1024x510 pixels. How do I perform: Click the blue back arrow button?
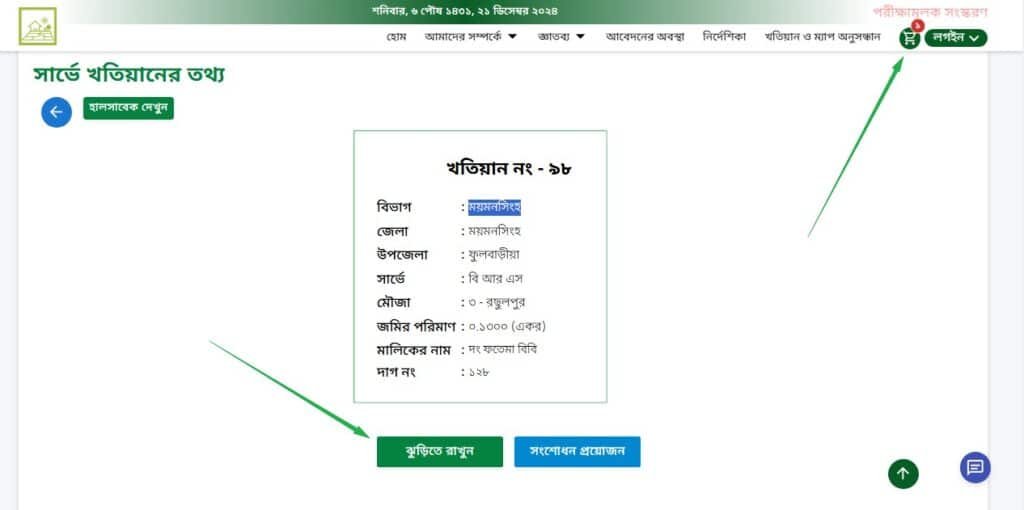pyautogui.click(x=56, y=112)
